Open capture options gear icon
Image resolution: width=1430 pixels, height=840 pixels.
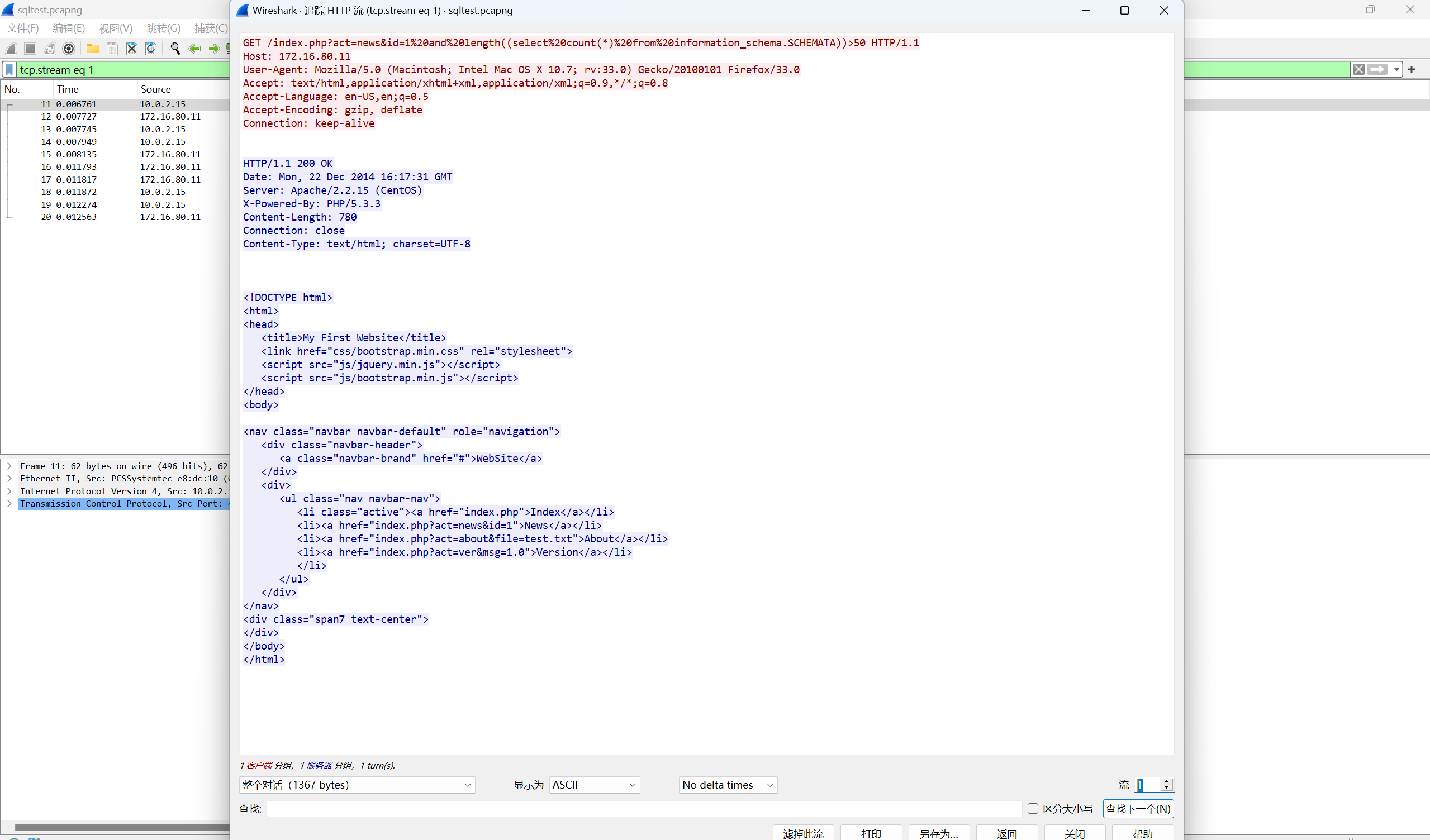tap(69, 49)
